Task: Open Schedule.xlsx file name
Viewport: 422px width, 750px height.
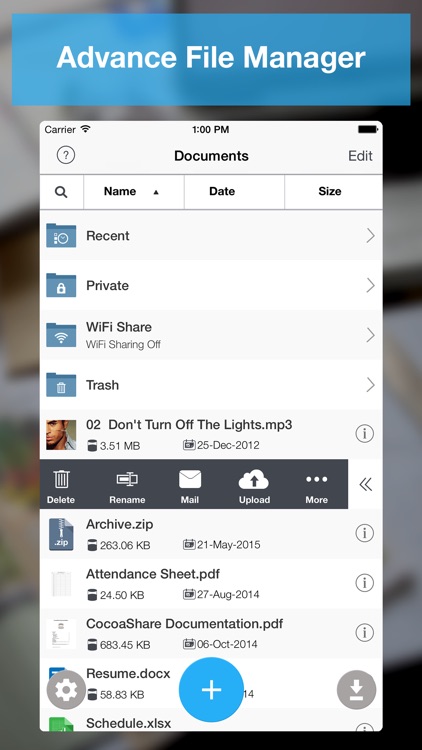Action: point(128,723)
